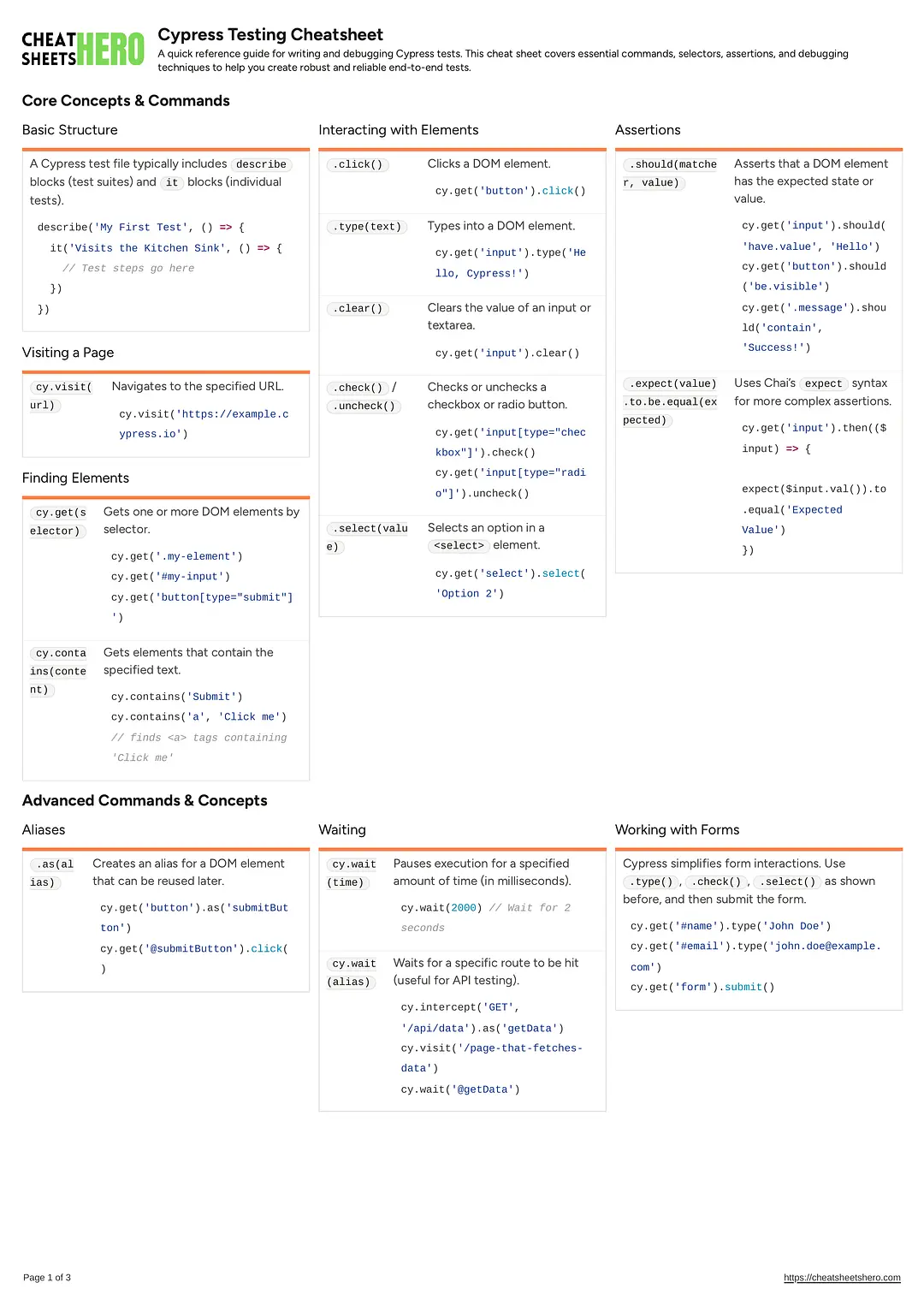Click the Interacting with Elements section title
This screenshot has width=924, height=1306.
click(x=399, y=130)
